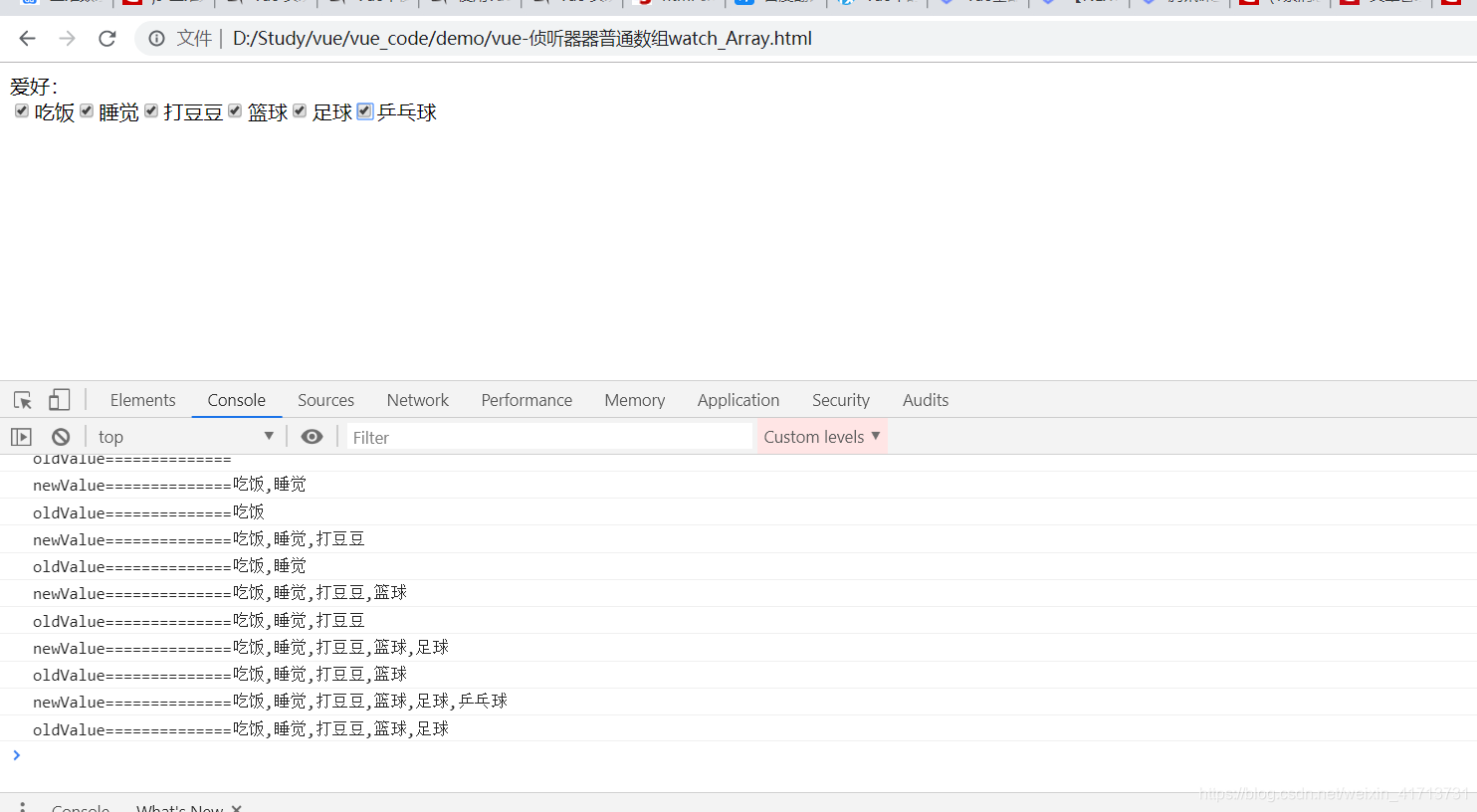The height and width of the screenshot is (812, 1477).
Task: Click the console prompt arrow line
Action: [738, 755]
